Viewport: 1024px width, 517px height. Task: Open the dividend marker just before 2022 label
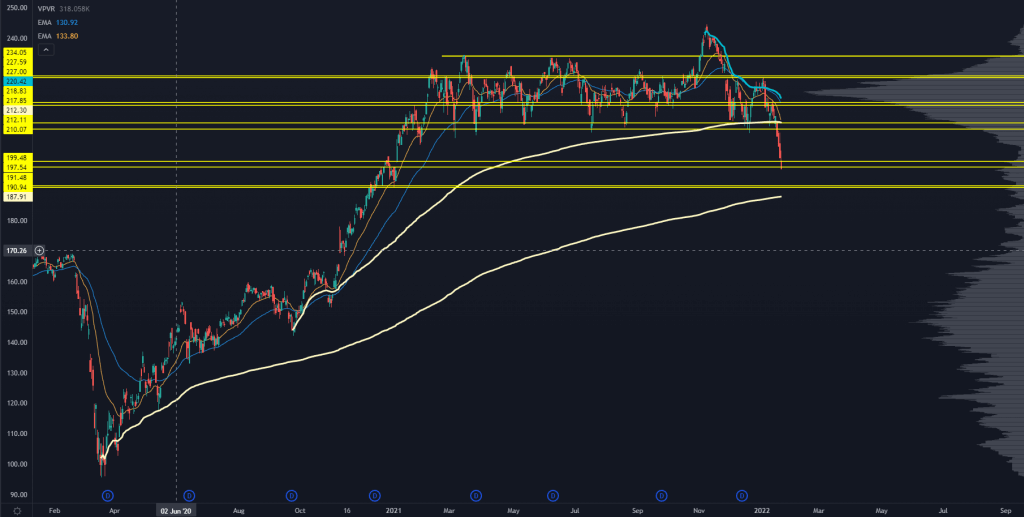pos(743,495)
